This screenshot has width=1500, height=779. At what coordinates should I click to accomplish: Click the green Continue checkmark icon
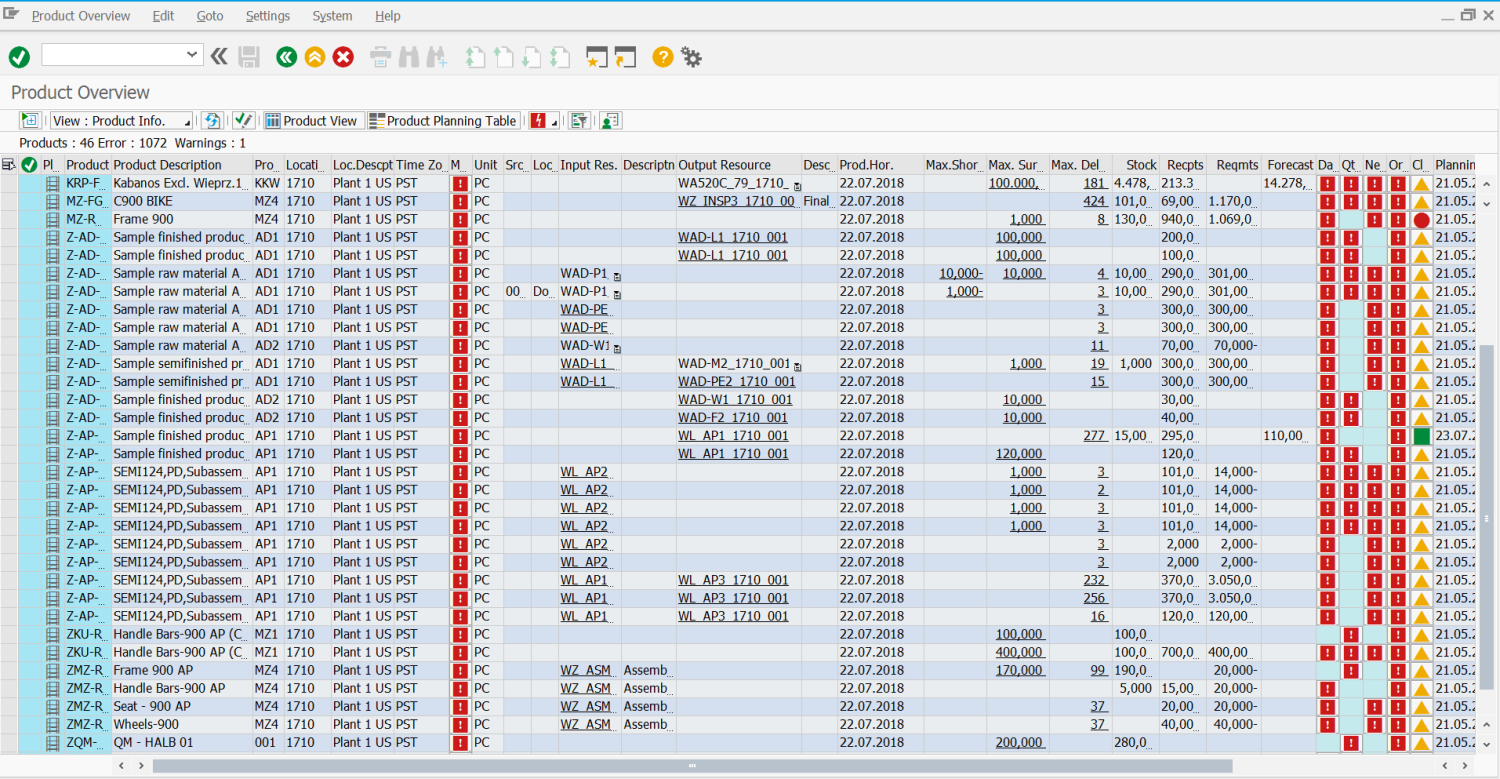[18, 57]
